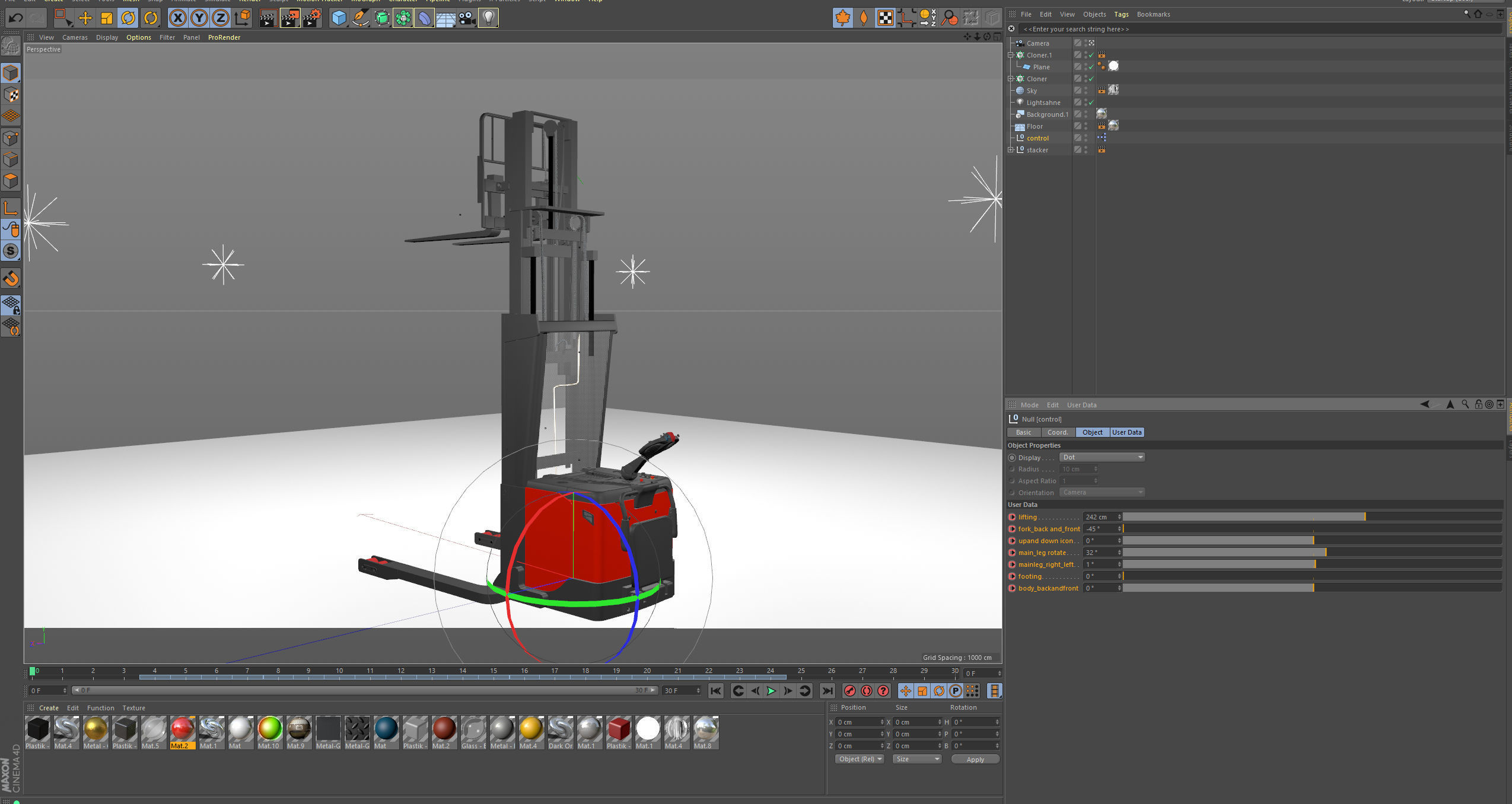
Task: Switch to the User Data tab
Action: point(1126,432)
